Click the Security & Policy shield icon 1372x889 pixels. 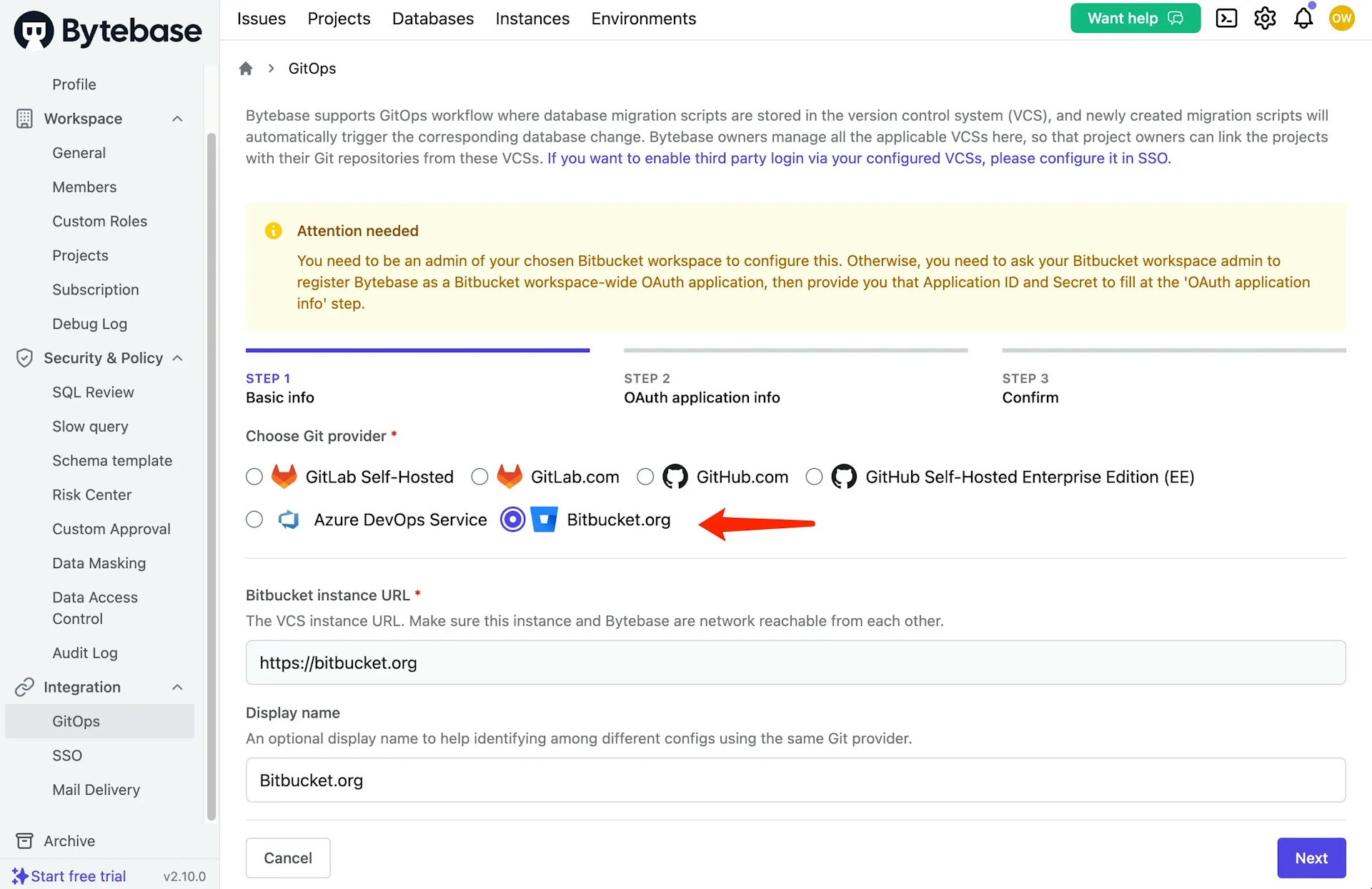[x=24, y=357]
